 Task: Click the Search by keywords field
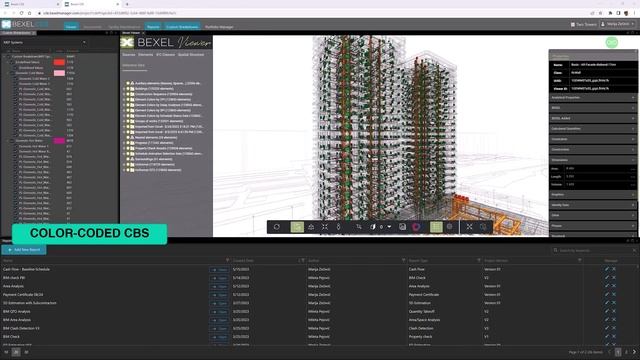pos(594,250)
